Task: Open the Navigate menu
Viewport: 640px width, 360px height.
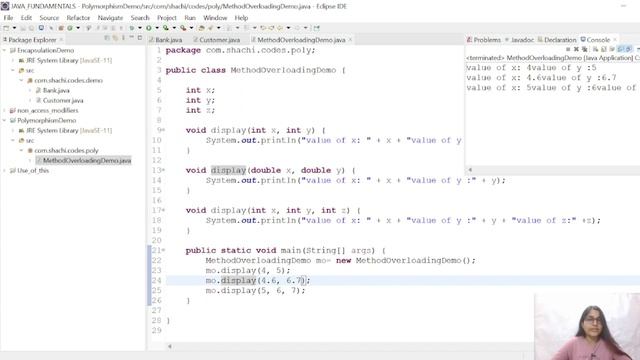Action: pos(110,18)
